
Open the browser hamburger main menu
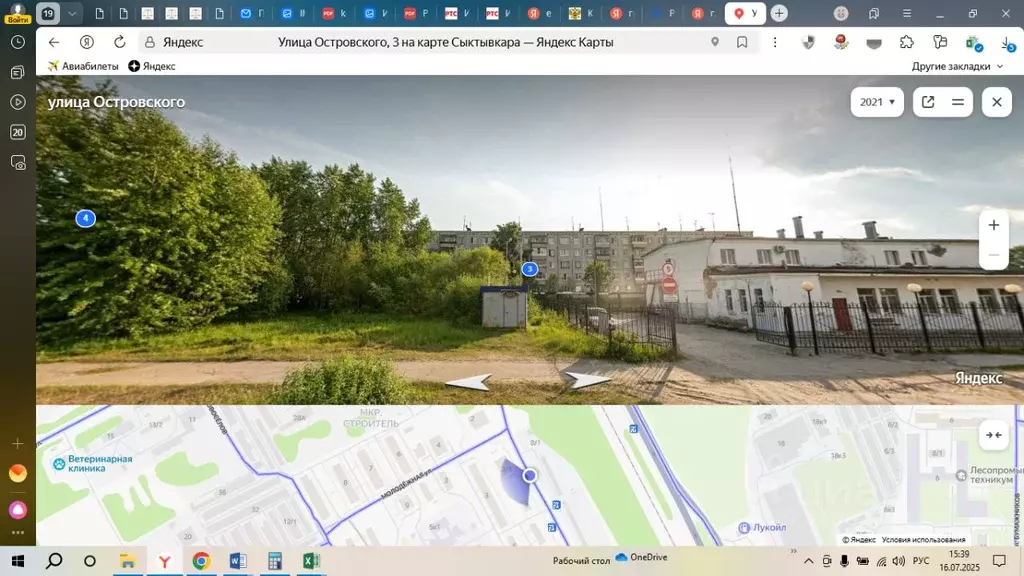[906, 13]
